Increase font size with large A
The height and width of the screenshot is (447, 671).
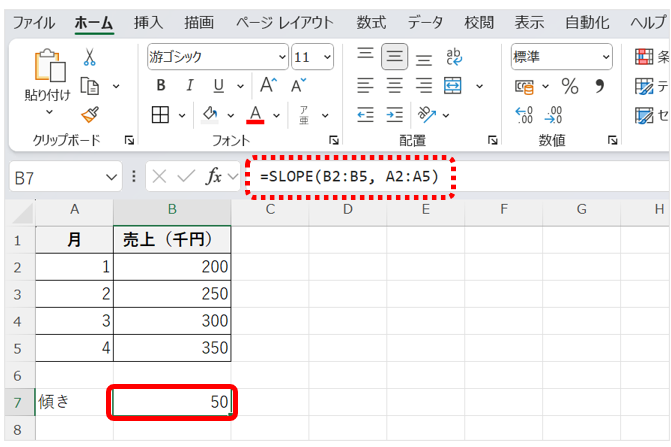[269, 85]
